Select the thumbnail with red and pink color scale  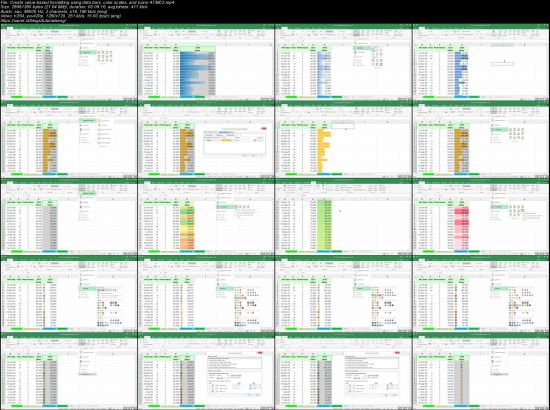coord(481,216)
